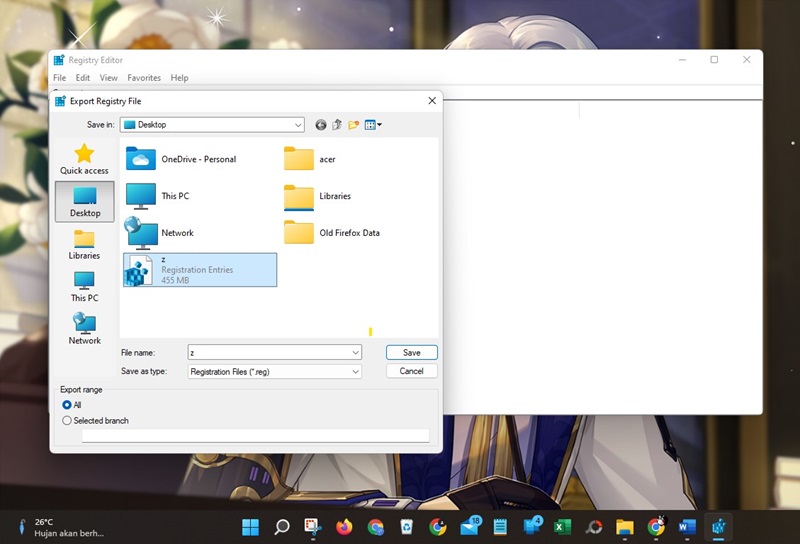Select Network in the places sidebar
The height and width of the screenshot is (544, 800).
(85, 329)
